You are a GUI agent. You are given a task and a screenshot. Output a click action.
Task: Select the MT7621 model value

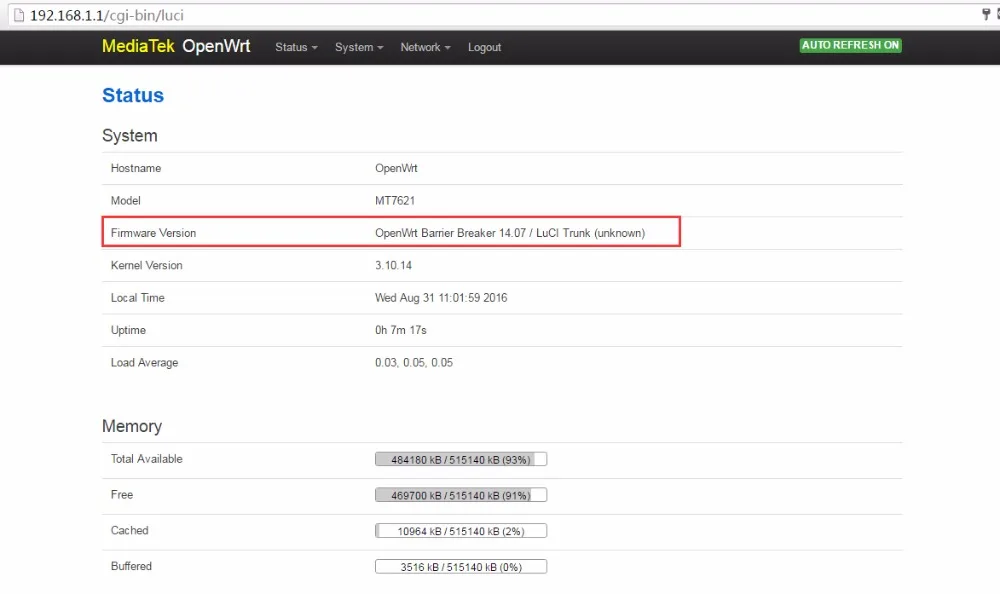[x=395, y=200]
